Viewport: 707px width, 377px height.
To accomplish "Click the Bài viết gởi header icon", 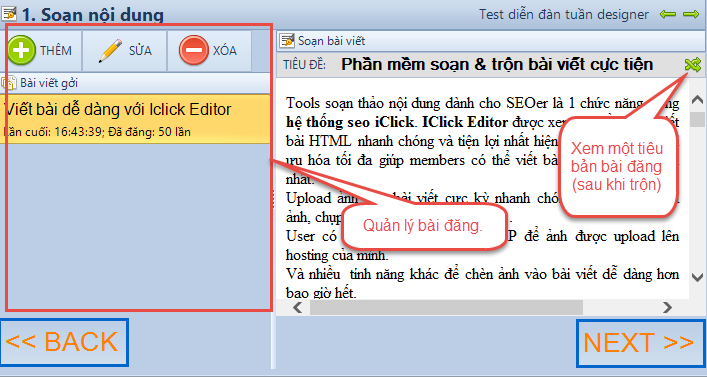I will pyautogui.click(x=9, y=83).
